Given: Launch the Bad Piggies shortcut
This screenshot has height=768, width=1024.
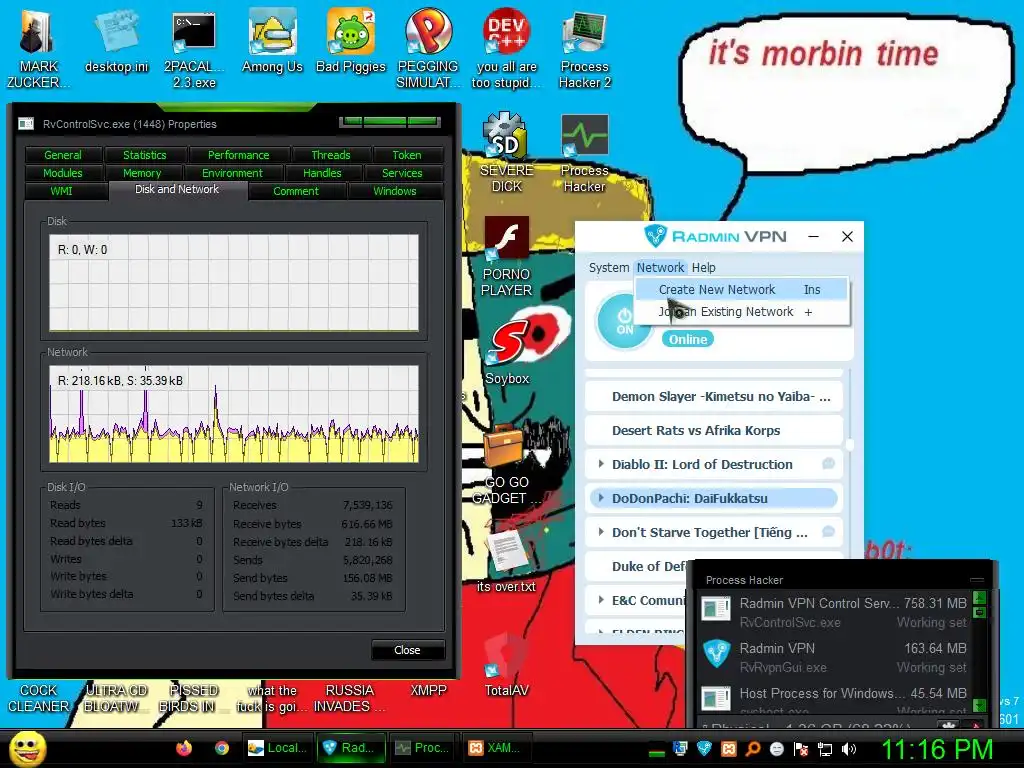Looking at the screenshot, I should click(x=351, y=40).
